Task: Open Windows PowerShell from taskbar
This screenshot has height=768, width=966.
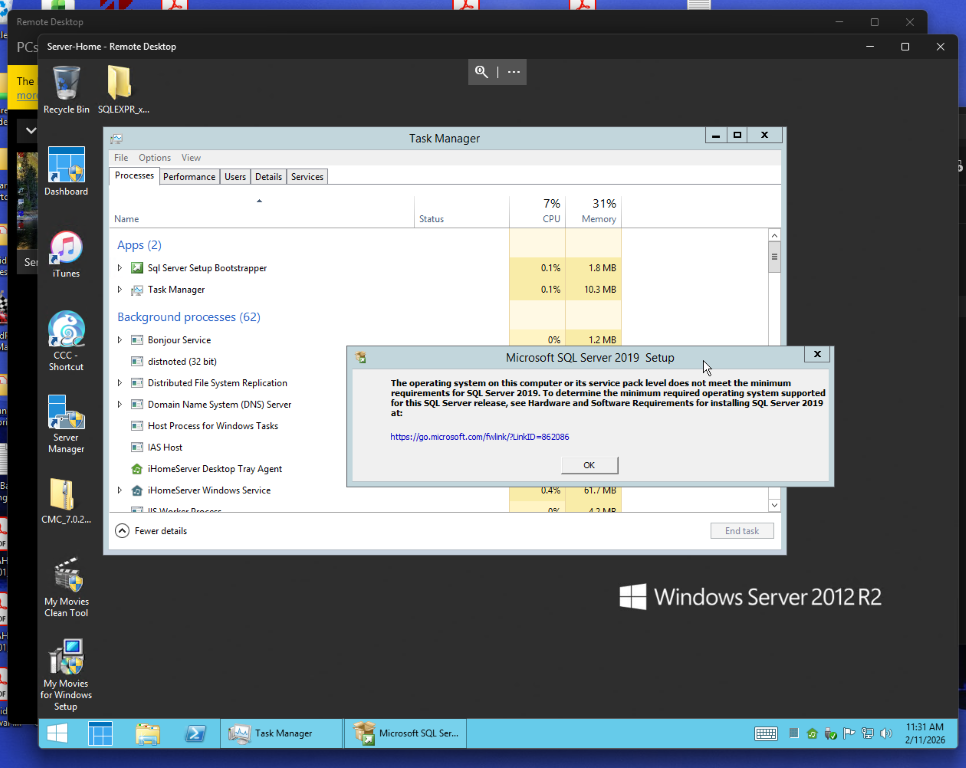Action: [196, 733]
